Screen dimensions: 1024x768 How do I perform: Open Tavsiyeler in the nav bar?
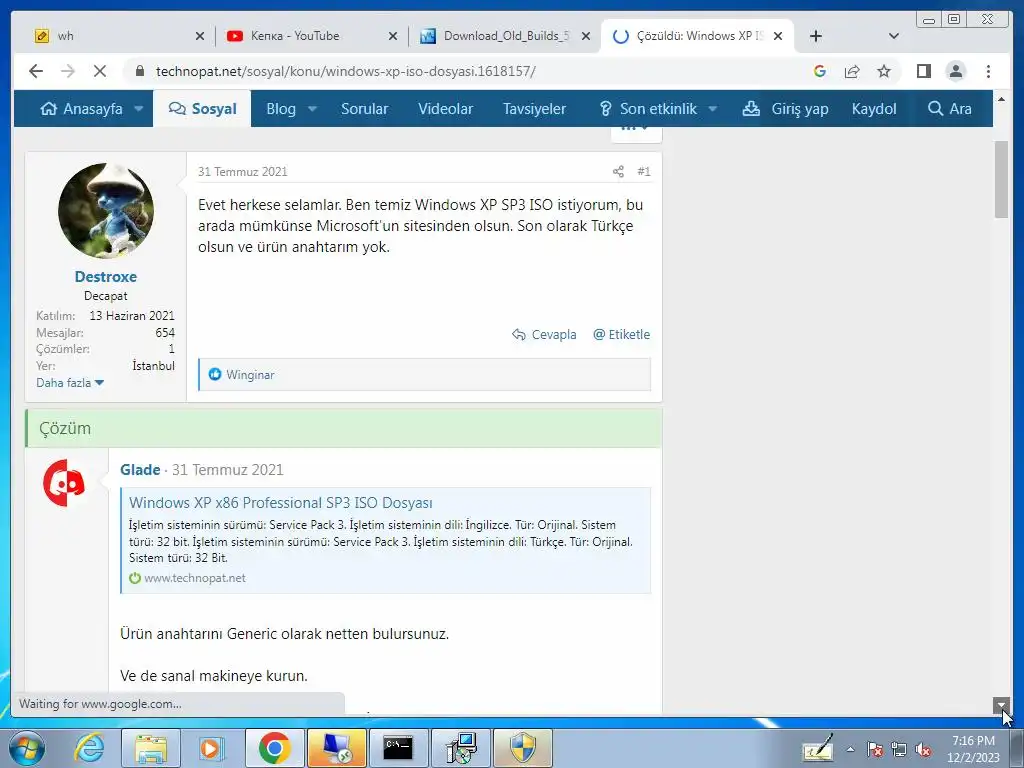point(534,109)
